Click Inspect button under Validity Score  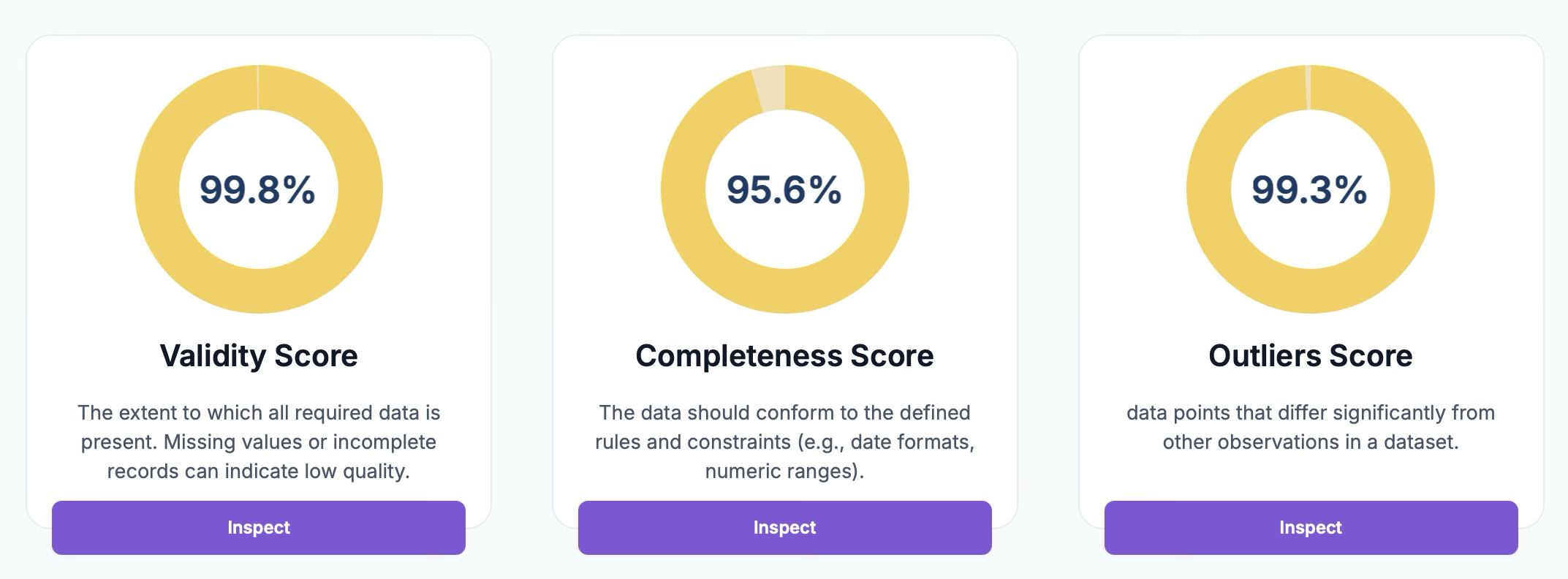tap(258, 527)
